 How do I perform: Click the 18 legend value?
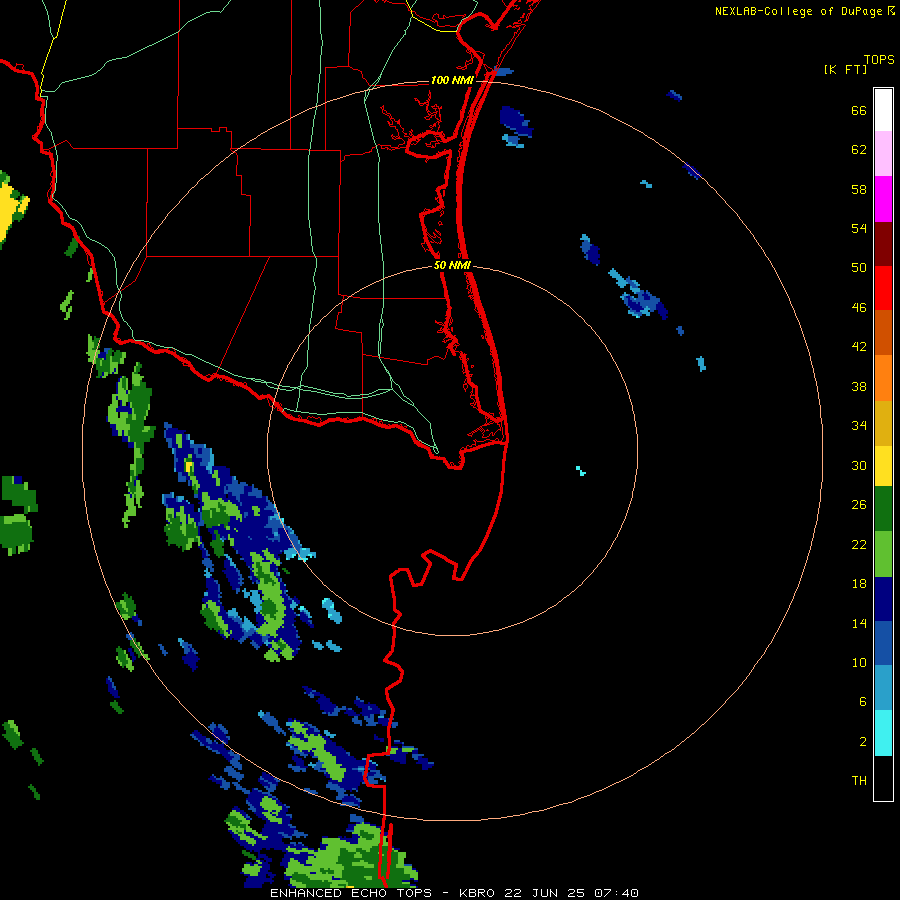[x=859, y=584]
